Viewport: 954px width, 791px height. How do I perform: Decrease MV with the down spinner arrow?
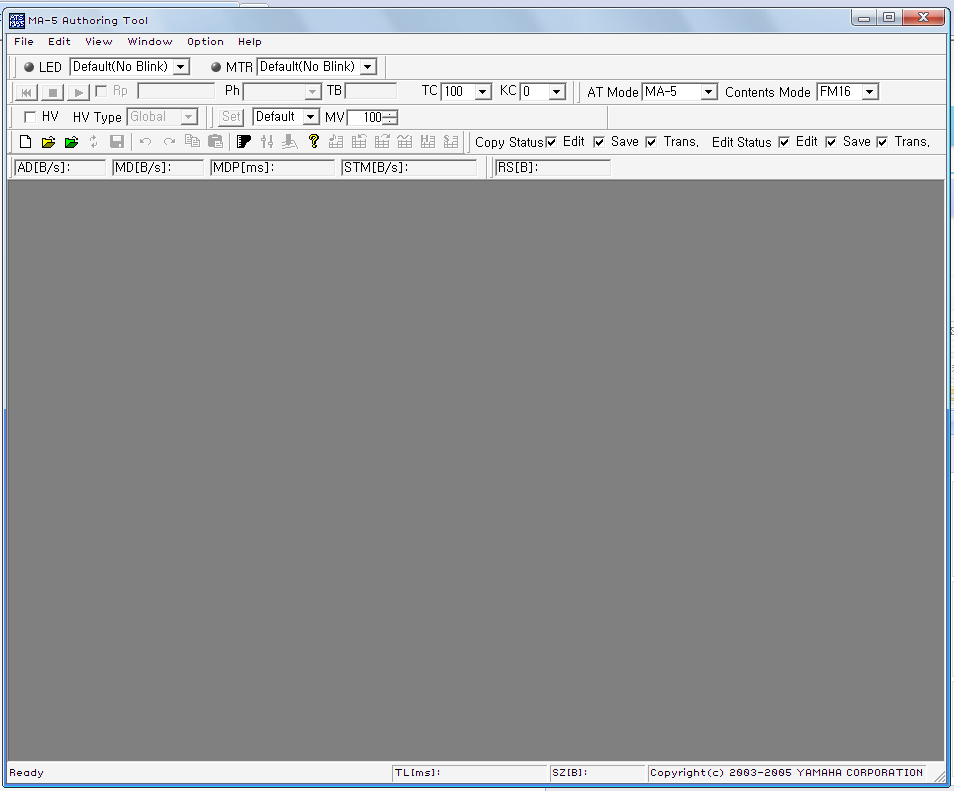[x=391, y=120]
